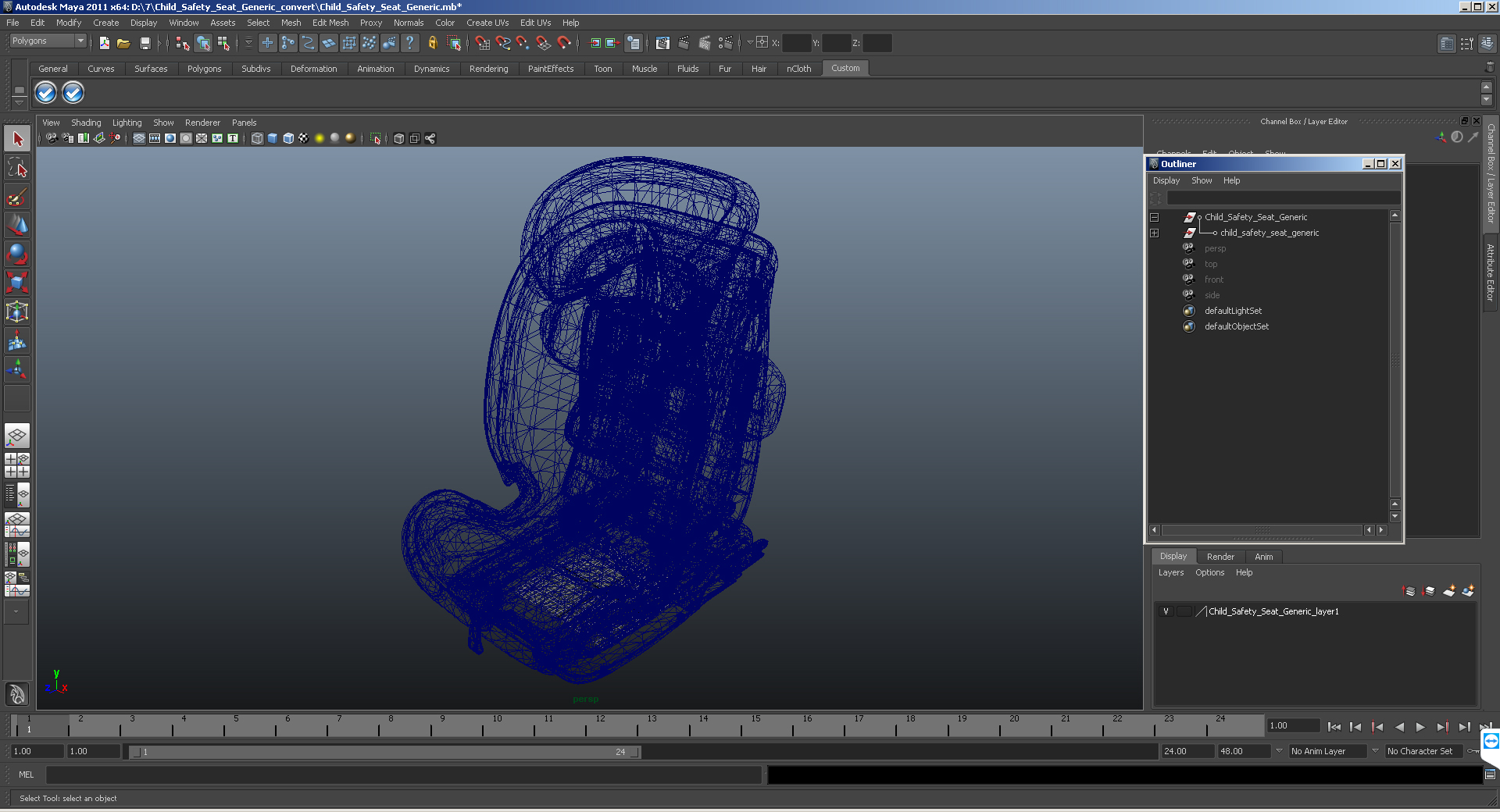1500x812 pixels.
Task: Enable textured display checker icon
Action: (304, 138)
